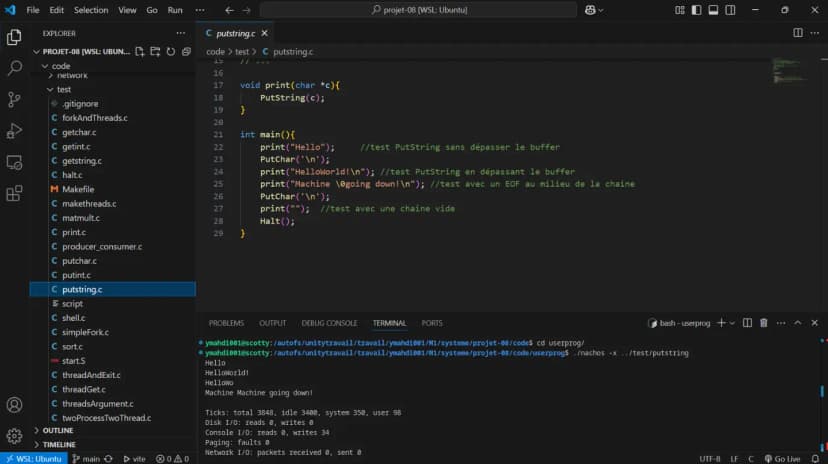Switch to the PORTS tab
Screen dimensions: 828x464
[x=432, y=323]
